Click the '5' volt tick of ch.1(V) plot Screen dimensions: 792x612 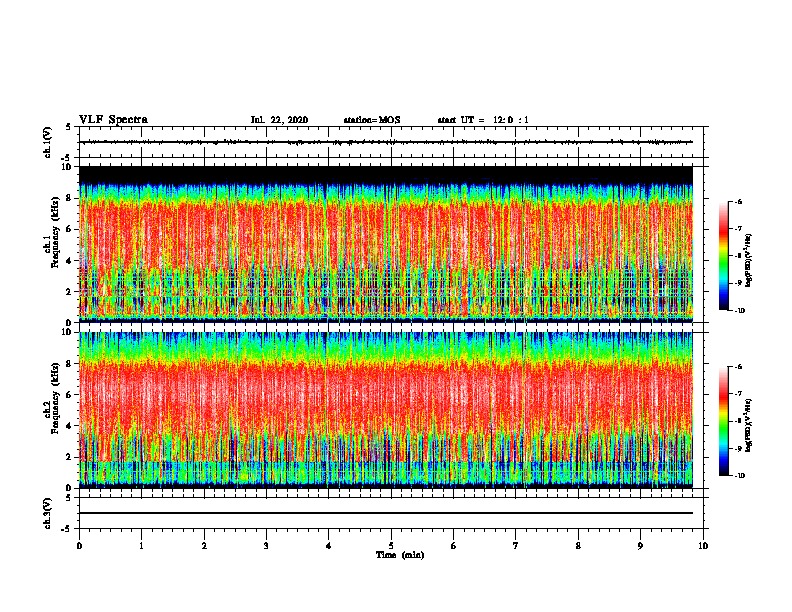[x=69, y=127]
